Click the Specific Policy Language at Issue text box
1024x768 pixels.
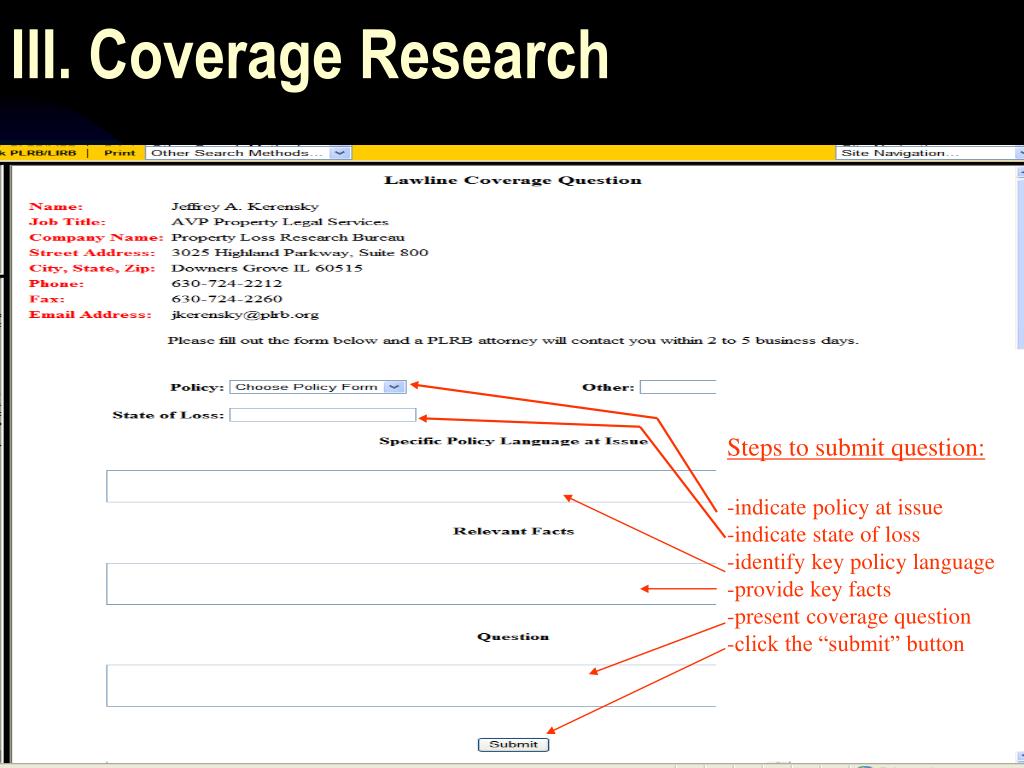point(411,486)
